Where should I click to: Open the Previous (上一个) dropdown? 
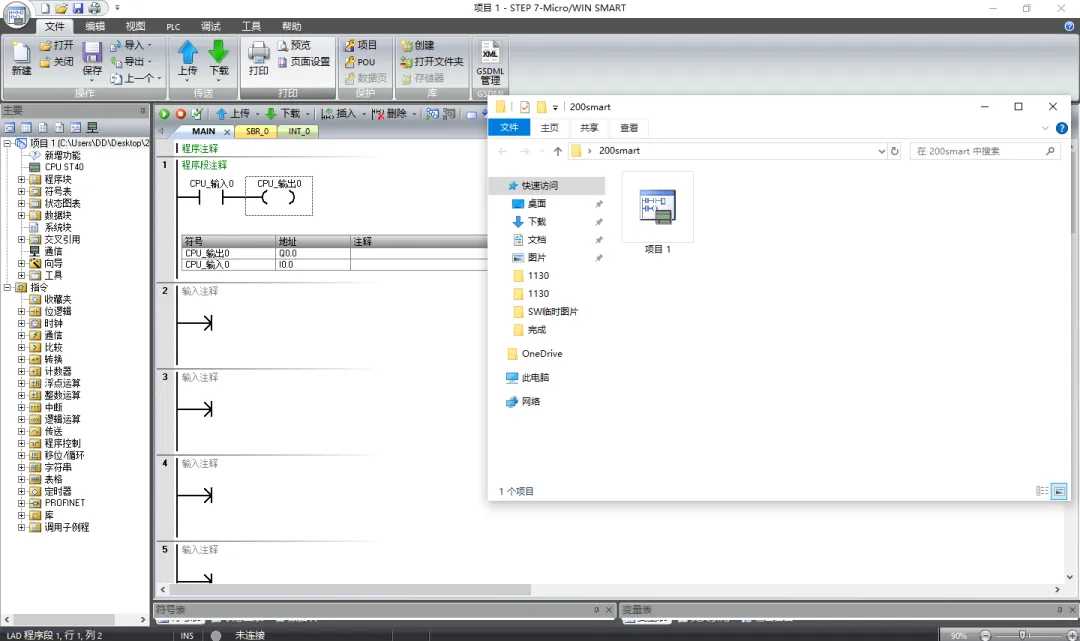136,78
